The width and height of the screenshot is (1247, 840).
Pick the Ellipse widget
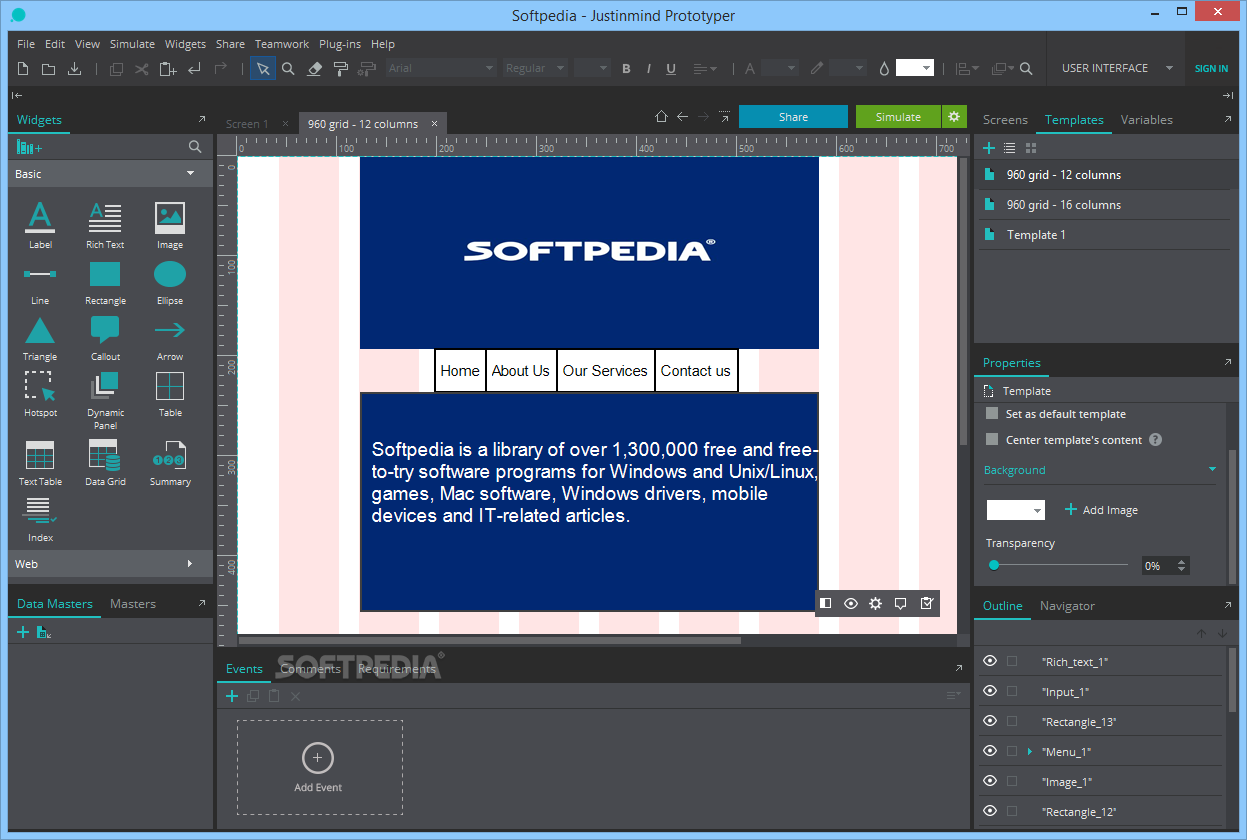(x=170, y=283)
